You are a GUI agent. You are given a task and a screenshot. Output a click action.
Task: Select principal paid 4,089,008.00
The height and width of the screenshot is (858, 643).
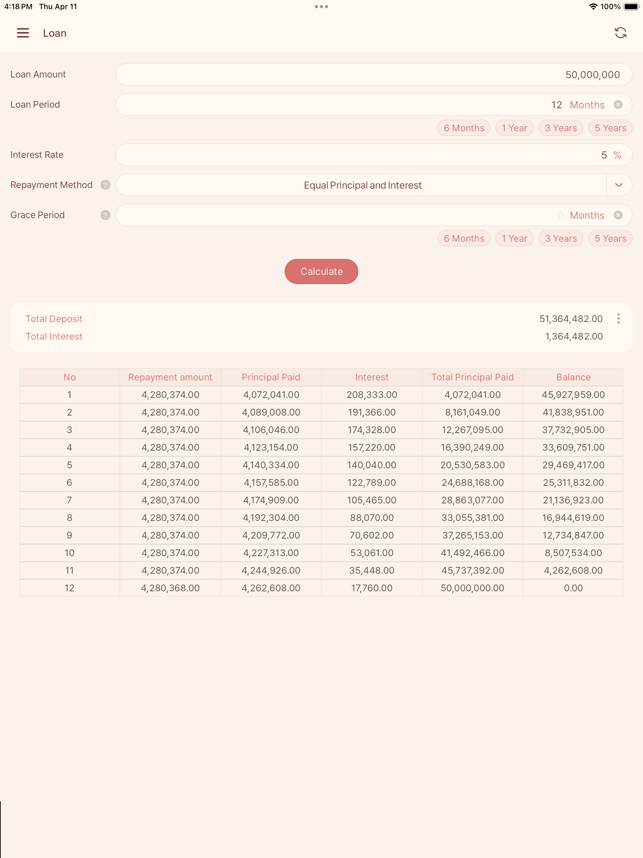tap(271, 412)
